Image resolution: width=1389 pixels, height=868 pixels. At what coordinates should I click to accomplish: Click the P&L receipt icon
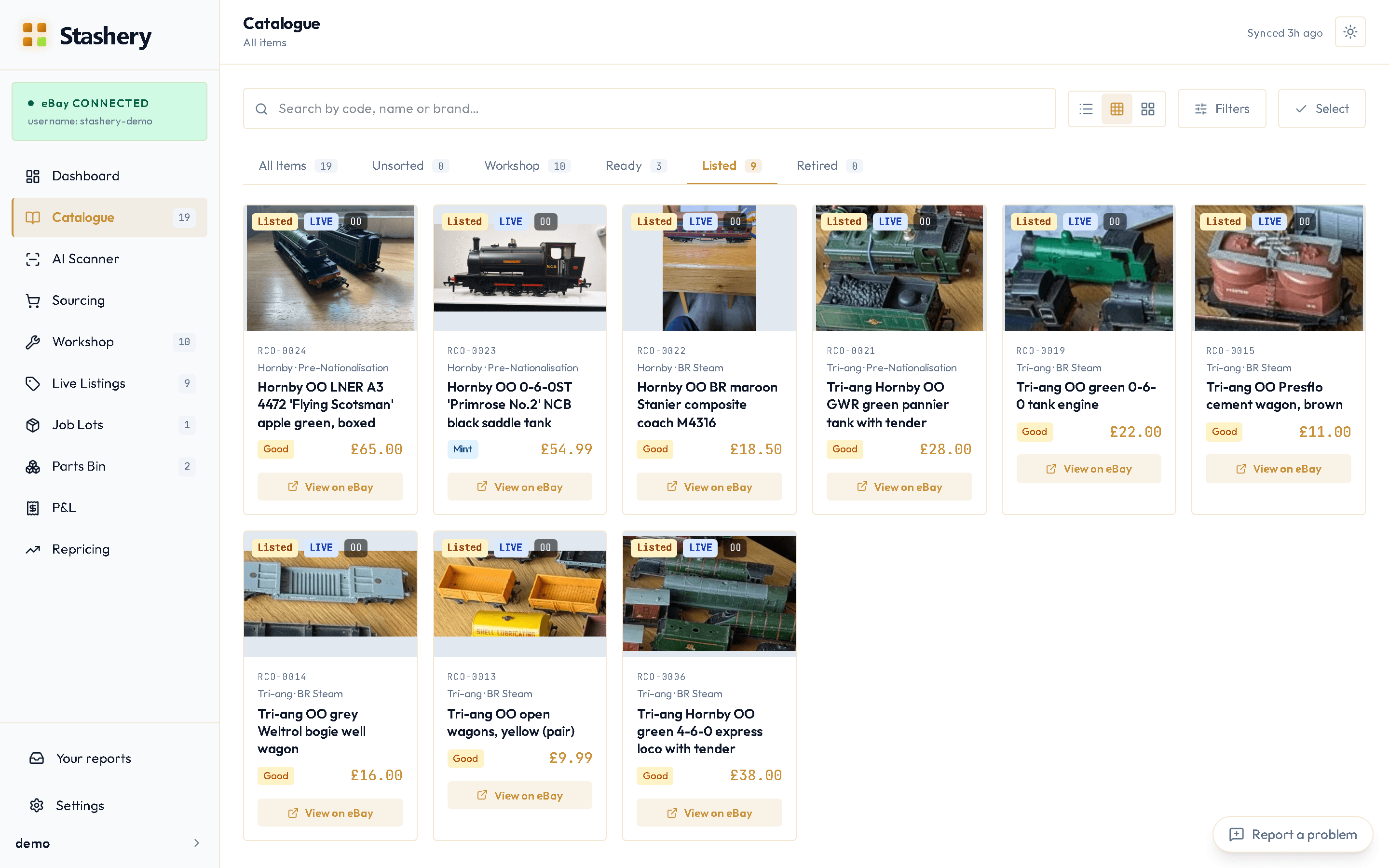[33, 508]
